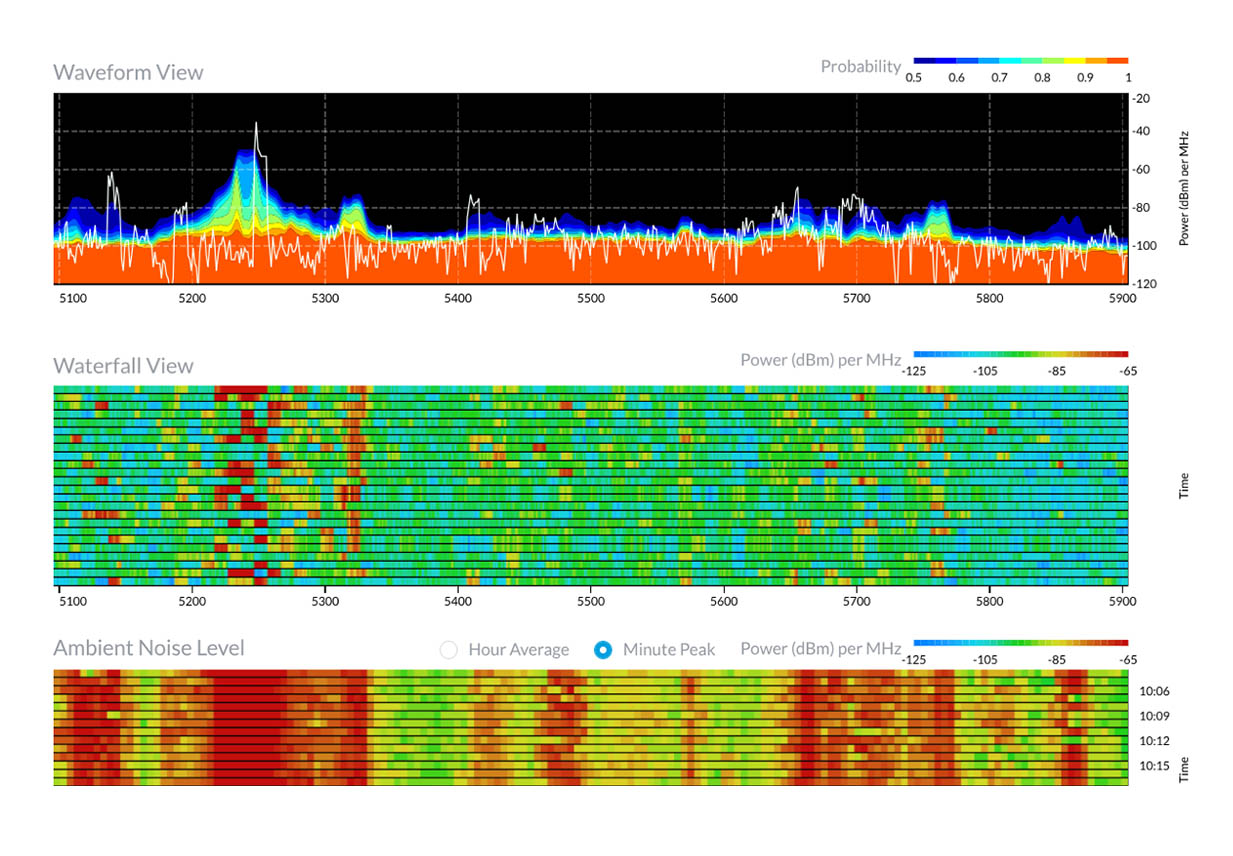Click the Waveform View heading

pos(128,72)
